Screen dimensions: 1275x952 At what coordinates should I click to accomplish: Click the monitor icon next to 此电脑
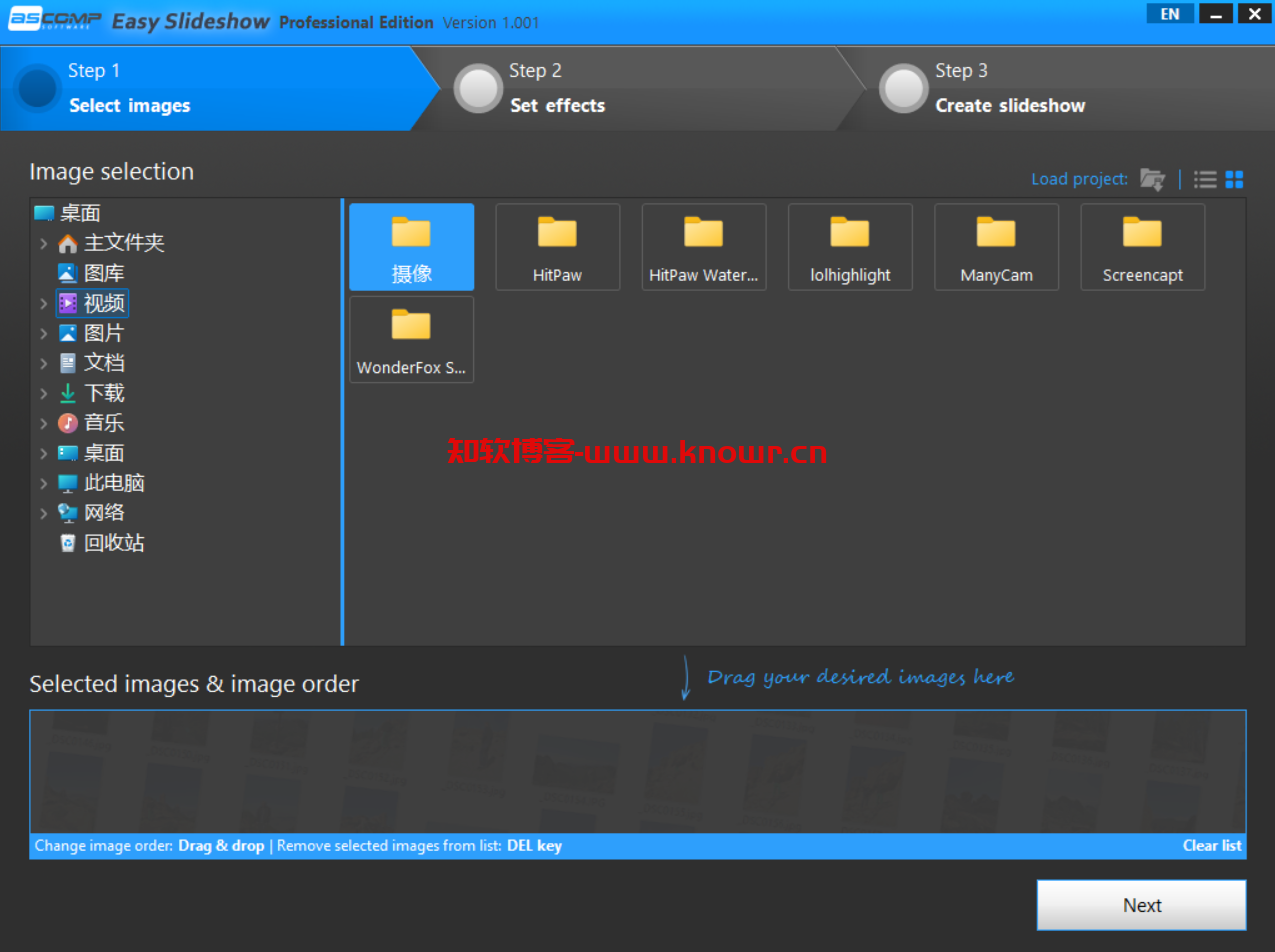point(68,483)
